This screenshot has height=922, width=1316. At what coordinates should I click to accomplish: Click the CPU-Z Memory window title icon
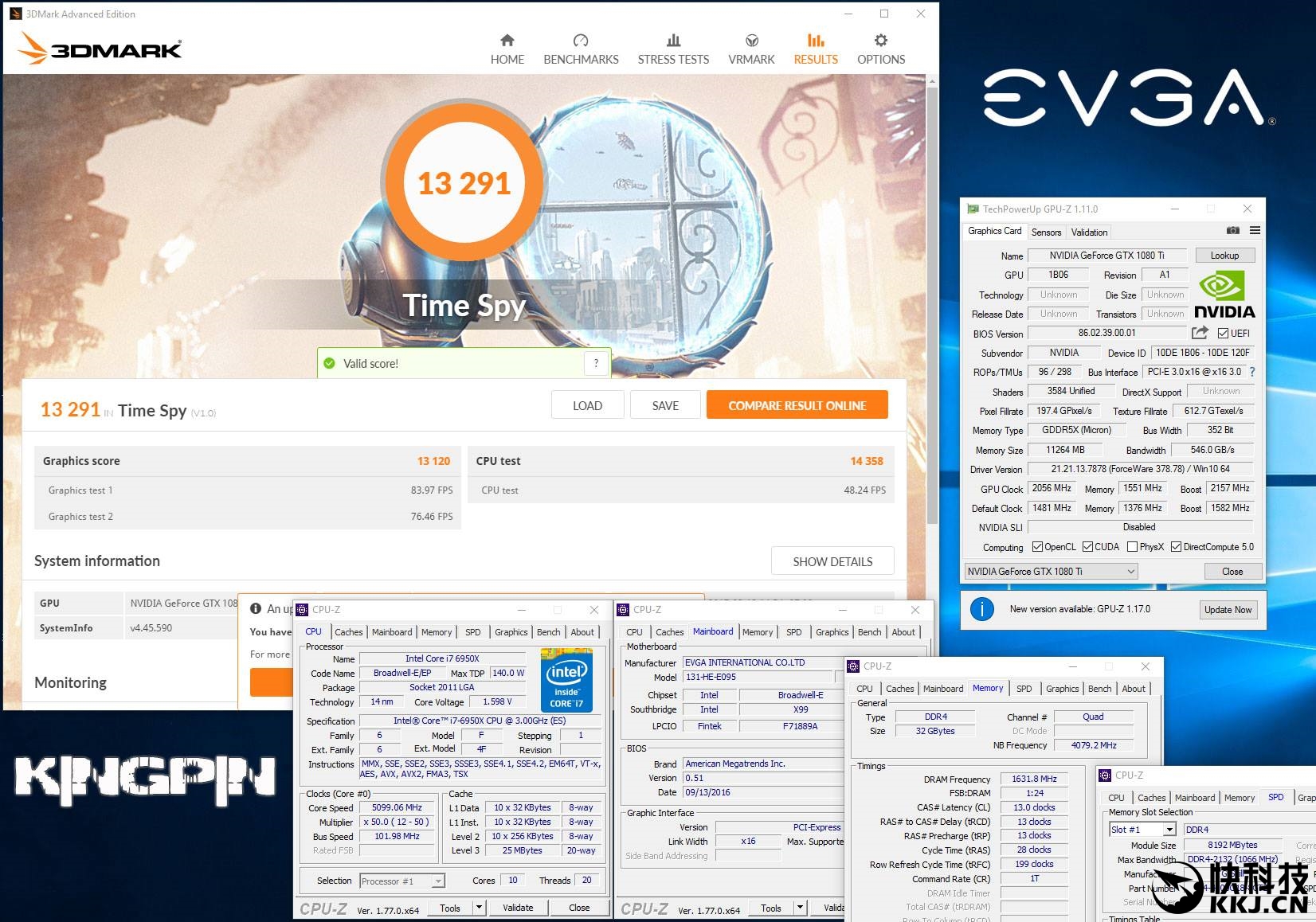853,666
